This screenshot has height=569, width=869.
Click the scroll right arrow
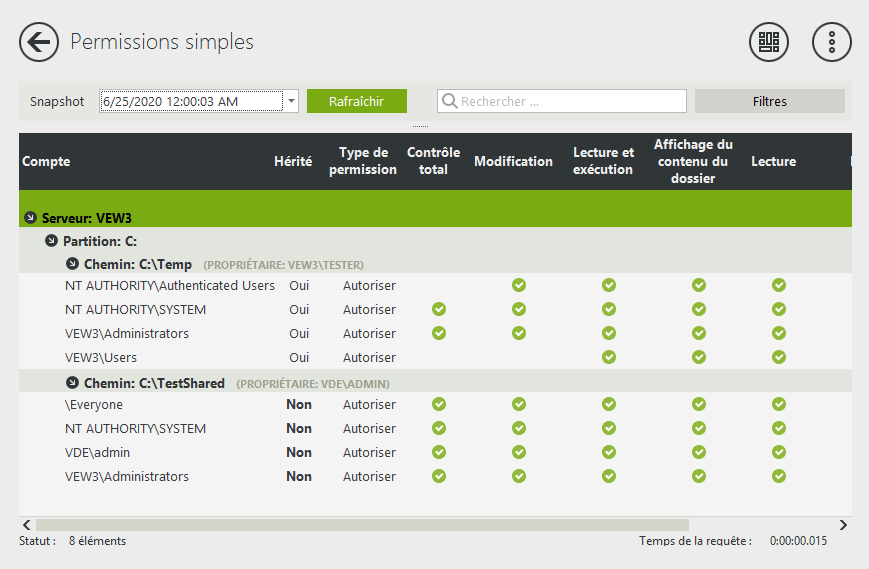coord(843,525)
